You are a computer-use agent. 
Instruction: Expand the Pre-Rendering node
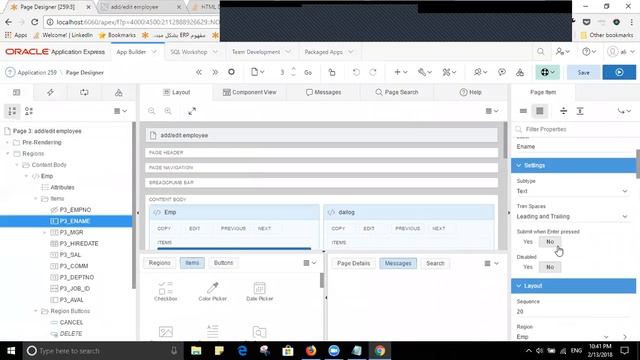[x=7, y=142]
